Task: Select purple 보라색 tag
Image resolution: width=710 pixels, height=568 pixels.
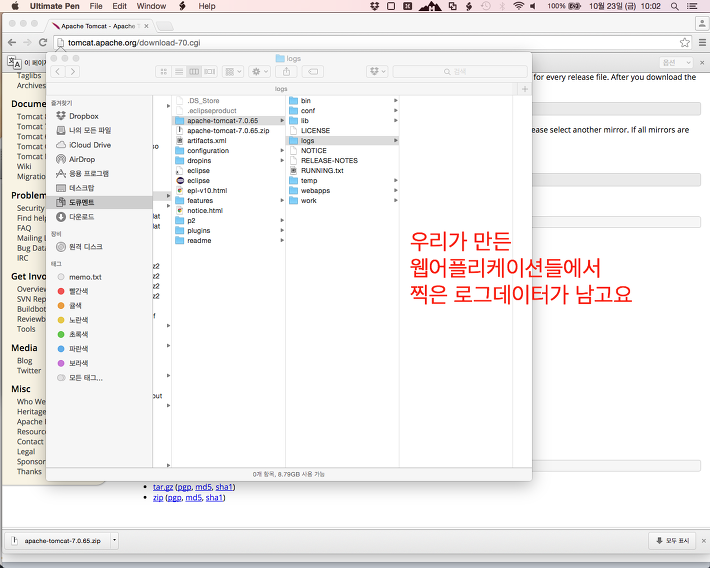Action: click(72, 363)
